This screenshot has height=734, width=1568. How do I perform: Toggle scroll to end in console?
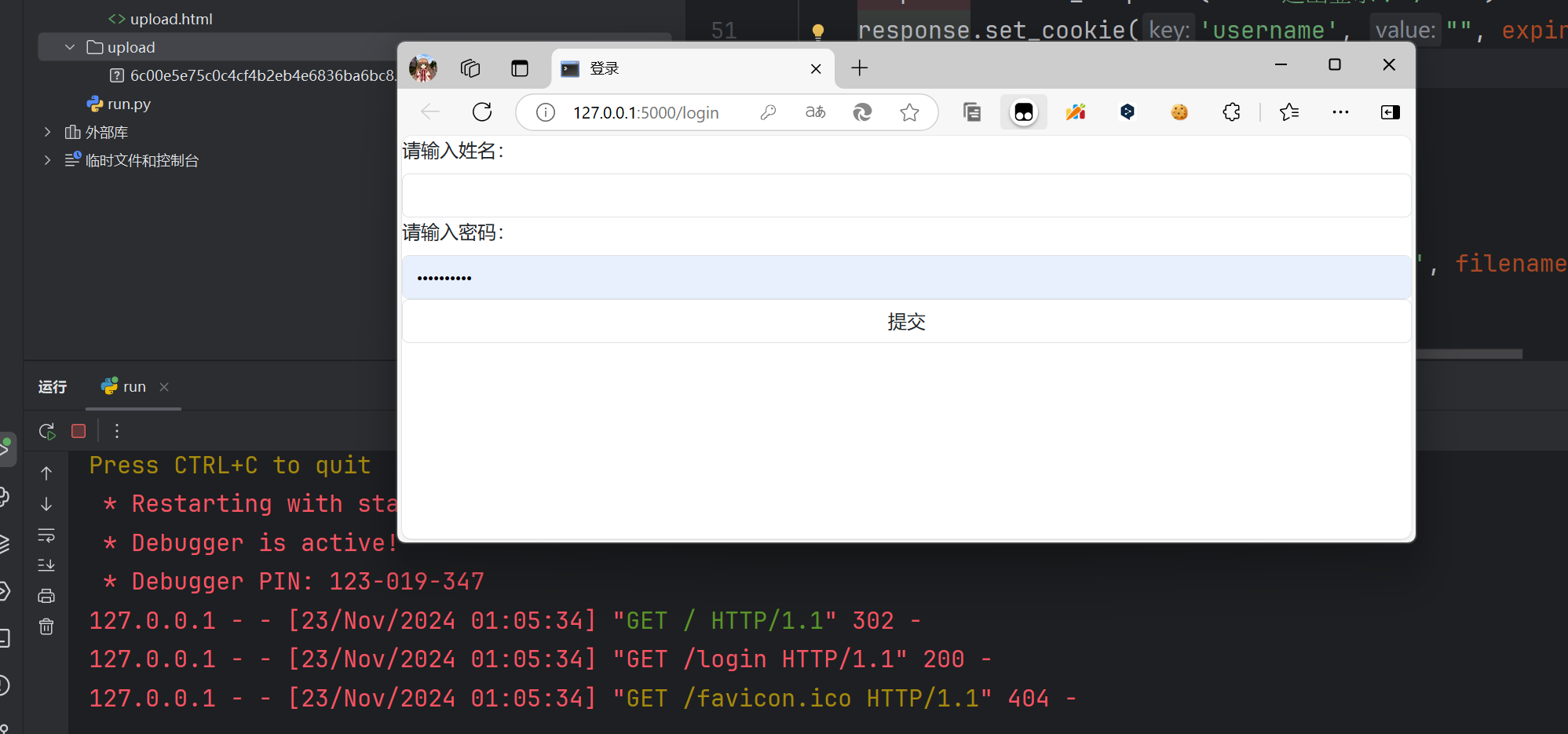(46, 565)
